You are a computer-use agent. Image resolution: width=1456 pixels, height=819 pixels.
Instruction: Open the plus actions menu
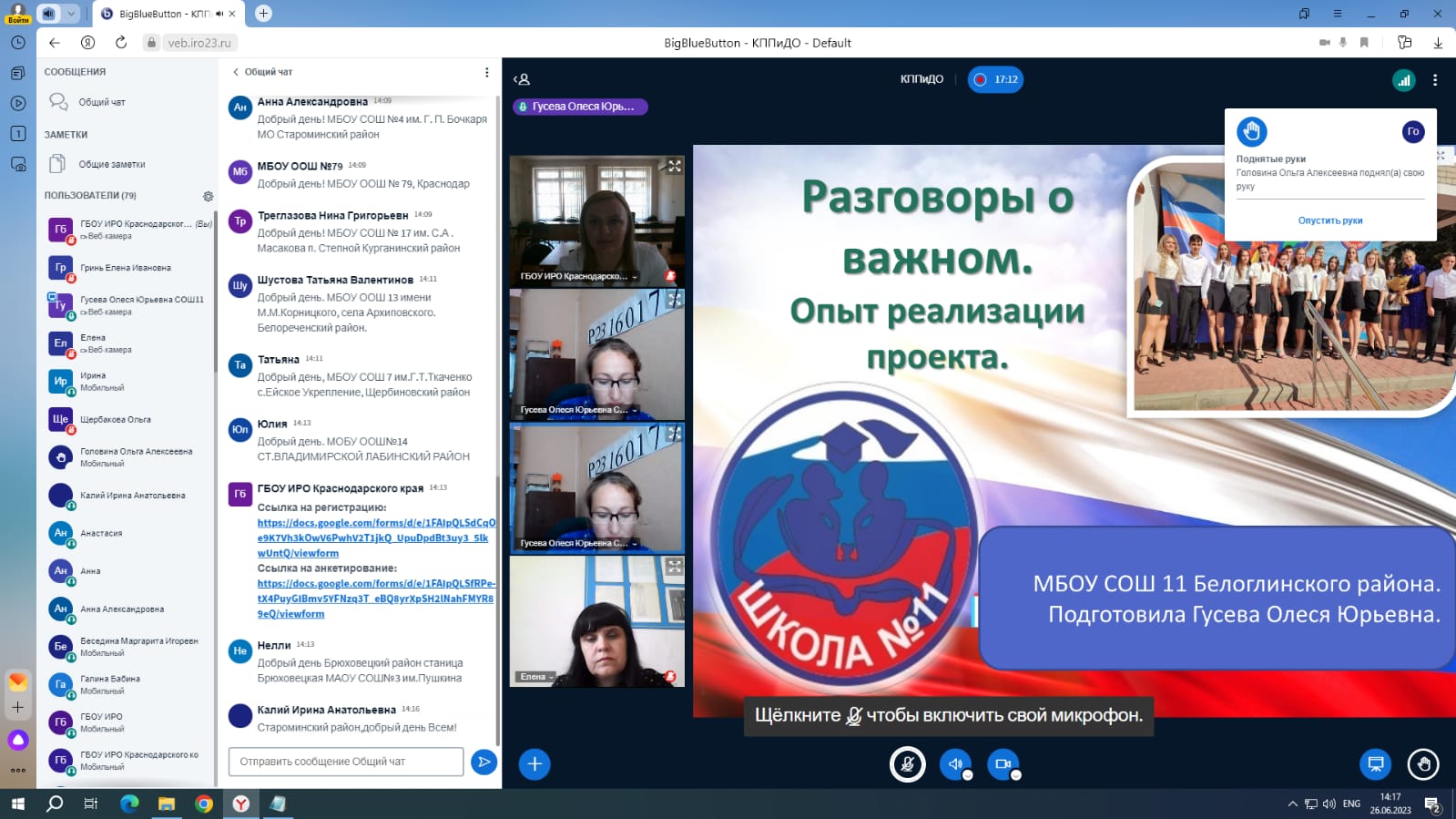(x=535, y=764)
